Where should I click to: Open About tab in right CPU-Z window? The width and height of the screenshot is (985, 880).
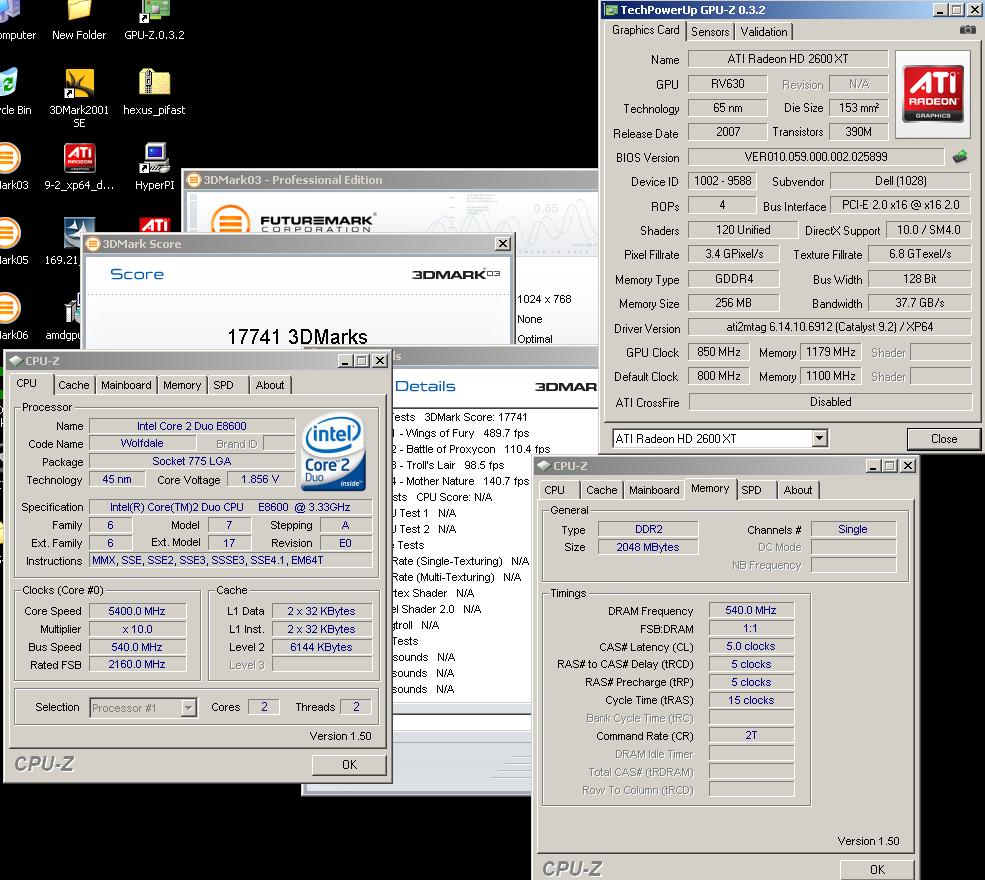point(798,490)
